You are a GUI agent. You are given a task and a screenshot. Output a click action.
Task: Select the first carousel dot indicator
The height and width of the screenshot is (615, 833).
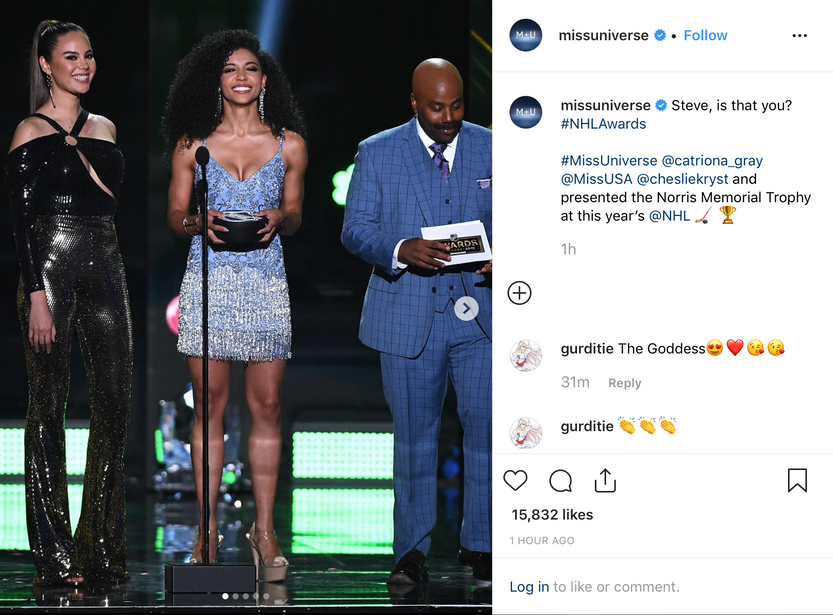click(x=225, y=596)
